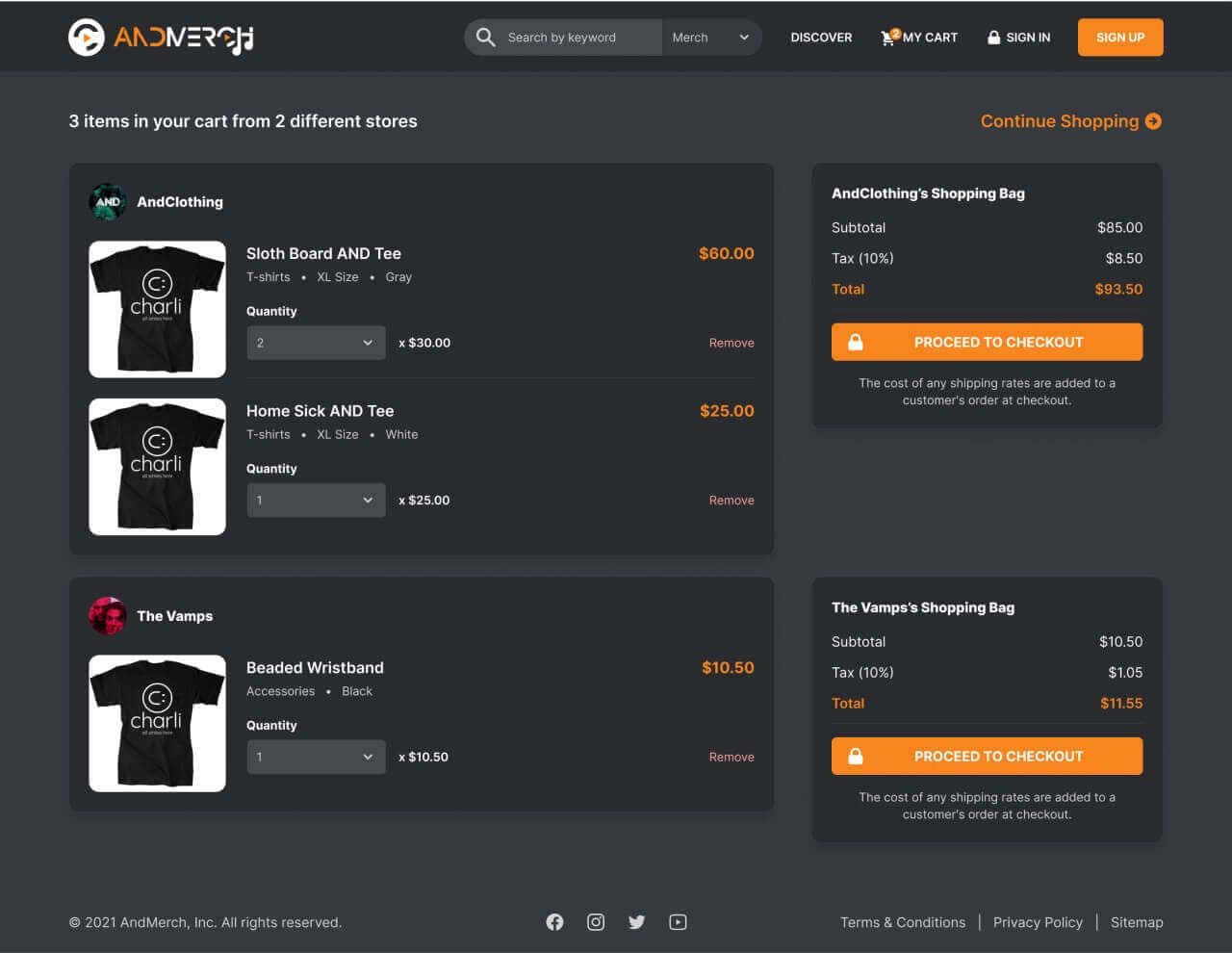Remove Beaded Wristband from cart

coord(731,758)
